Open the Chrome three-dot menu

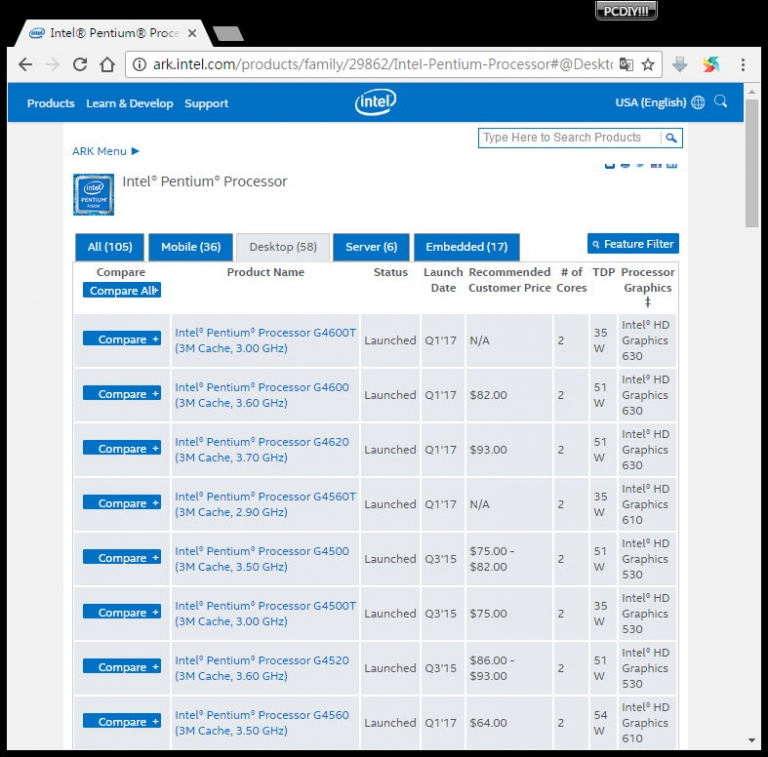point(743,65)
